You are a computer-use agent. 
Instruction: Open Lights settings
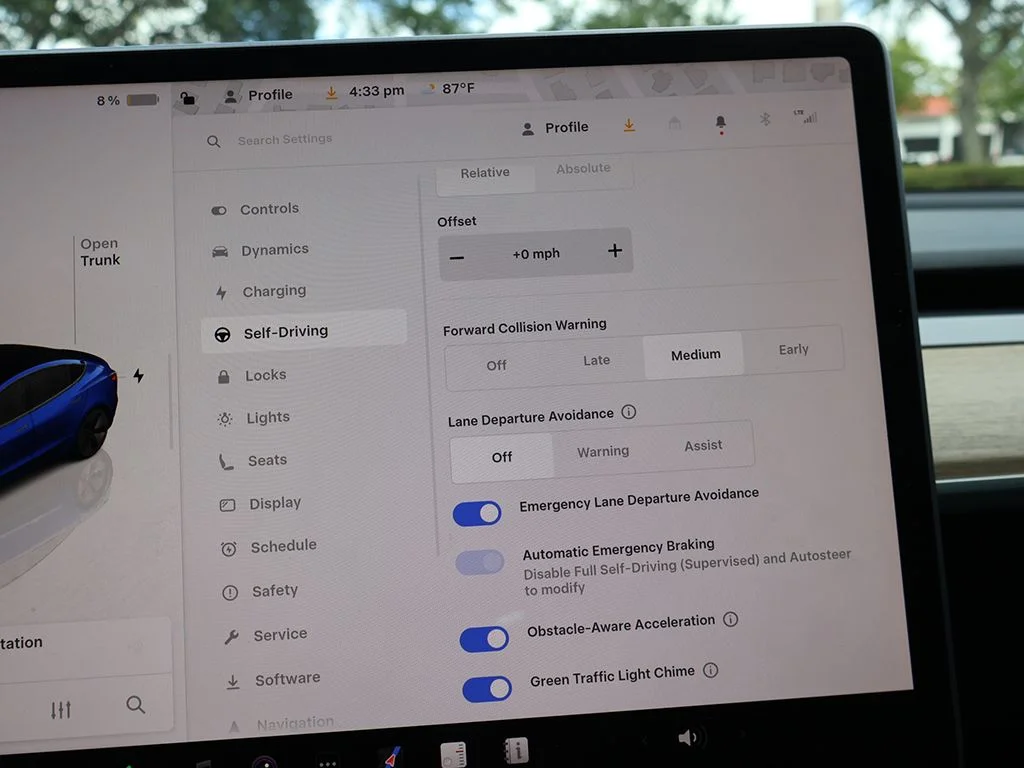(254, 418)
